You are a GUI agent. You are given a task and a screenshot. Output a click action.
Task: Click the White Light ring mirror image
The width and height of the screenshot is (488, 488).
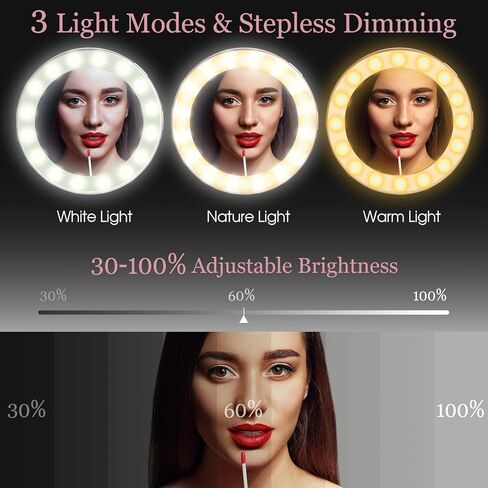click(89, 121)
